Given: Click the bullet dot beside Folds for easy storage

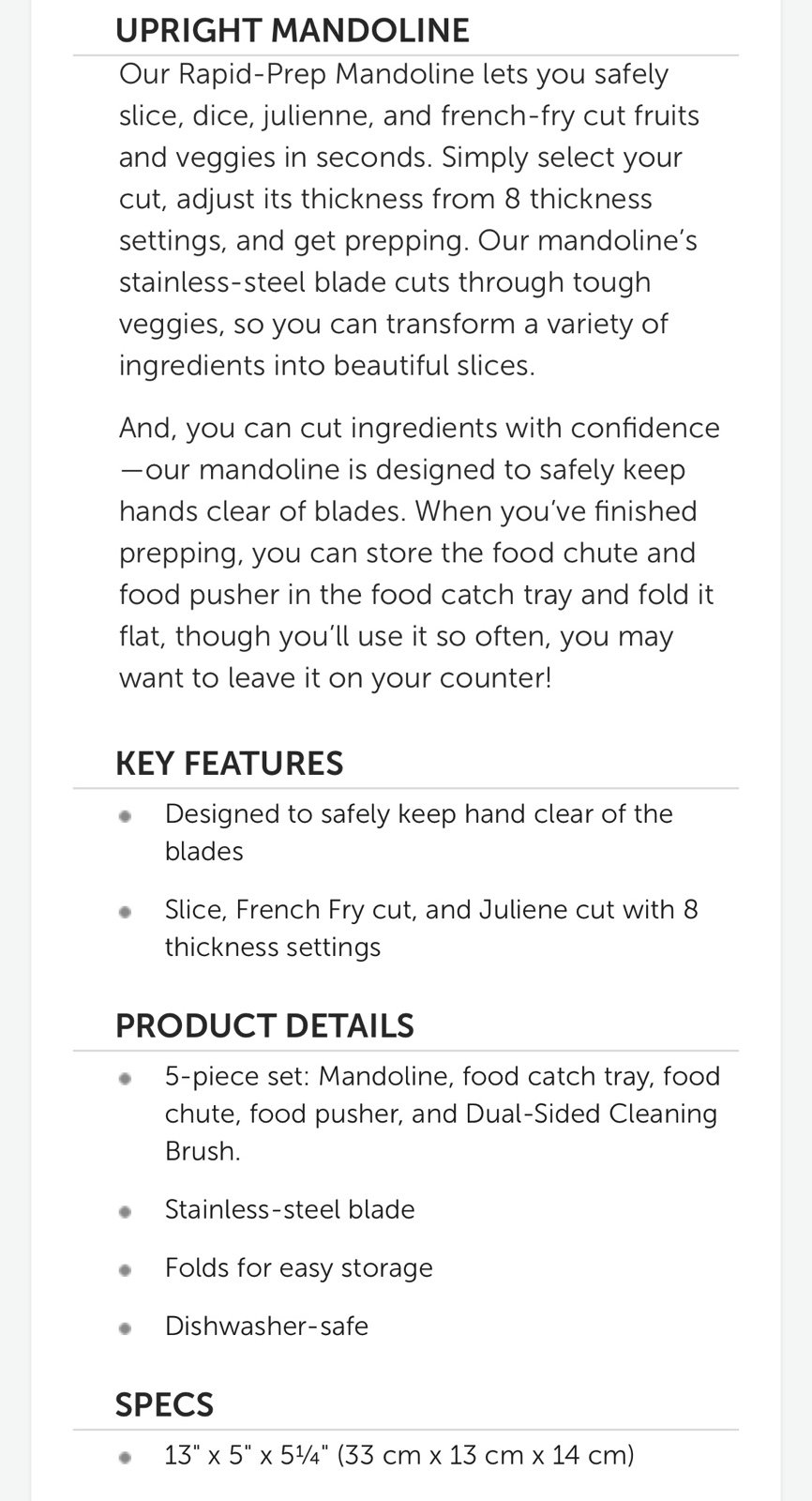Looking at the screenshot, I should coord(125,1270).
